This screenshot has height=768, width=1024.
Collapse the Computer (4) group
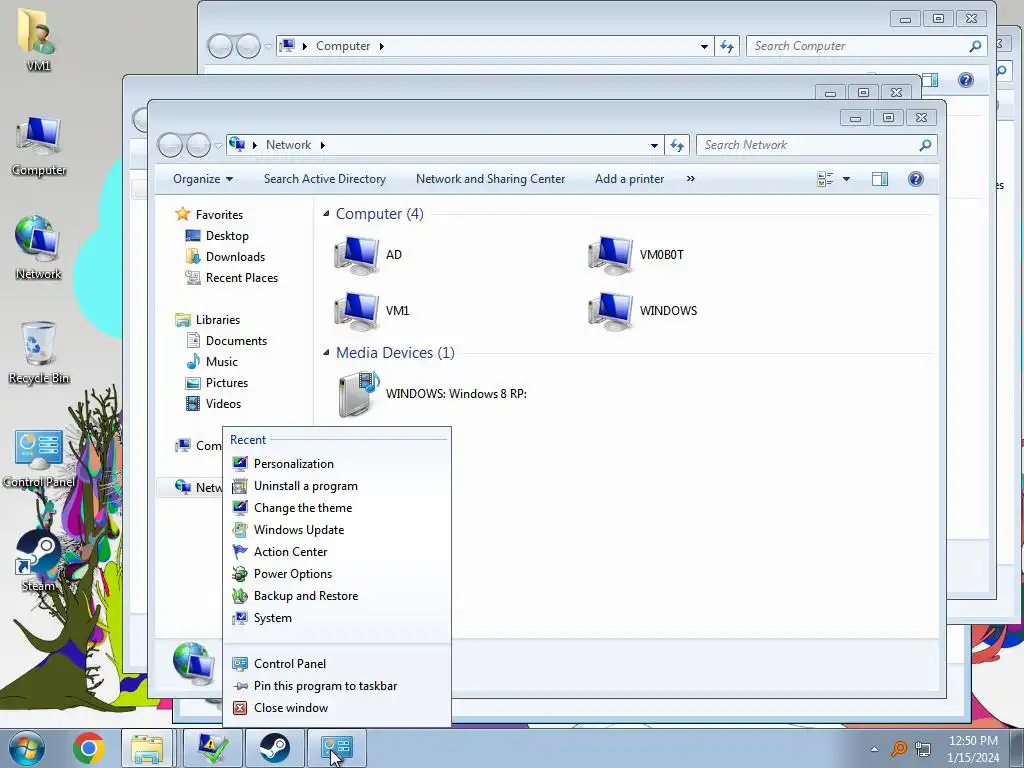click(326, 214)
